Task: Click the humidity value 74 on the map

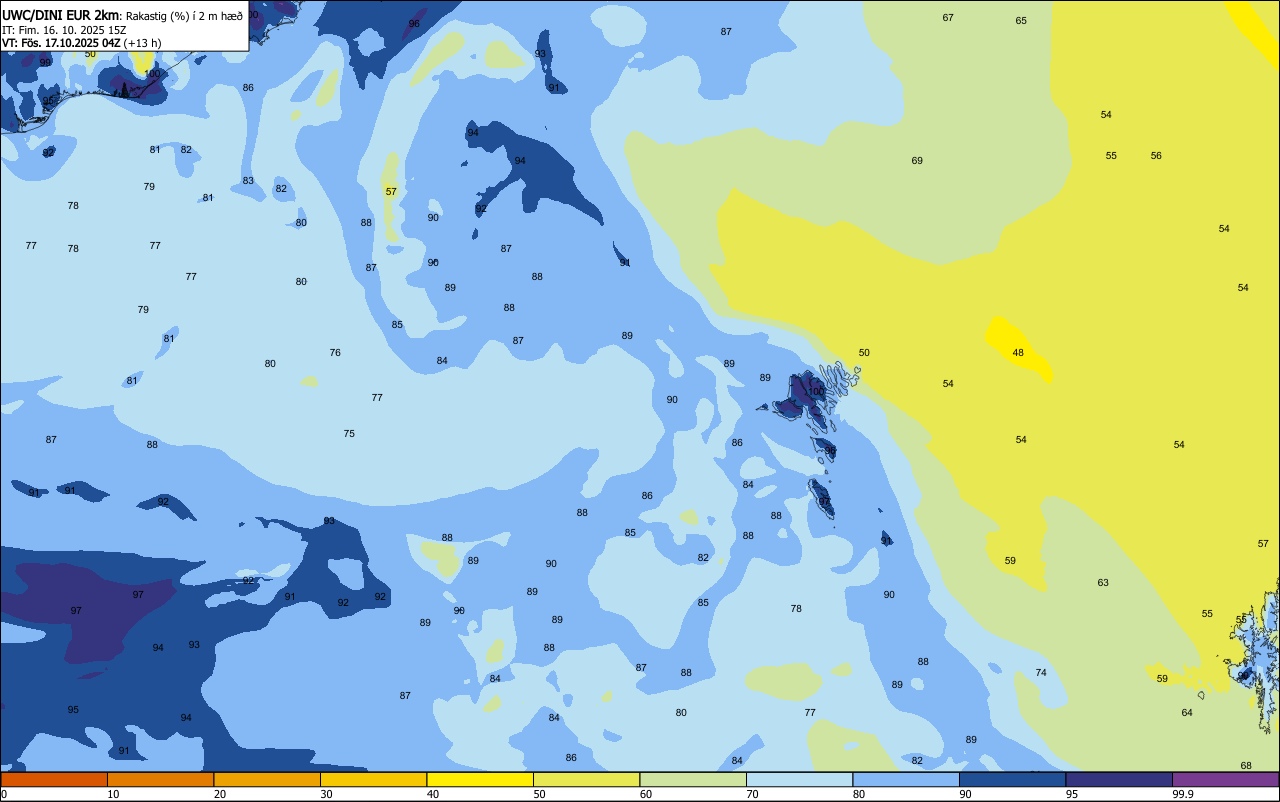Action: click(1041, 673)
